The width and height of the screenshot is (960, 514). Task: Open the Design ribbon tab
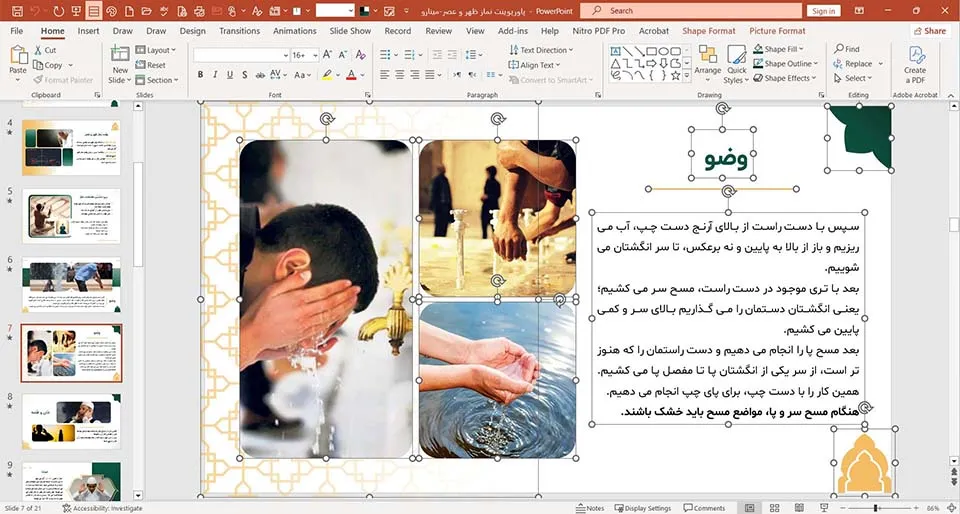pyautogui.click(x=193, y=31)
